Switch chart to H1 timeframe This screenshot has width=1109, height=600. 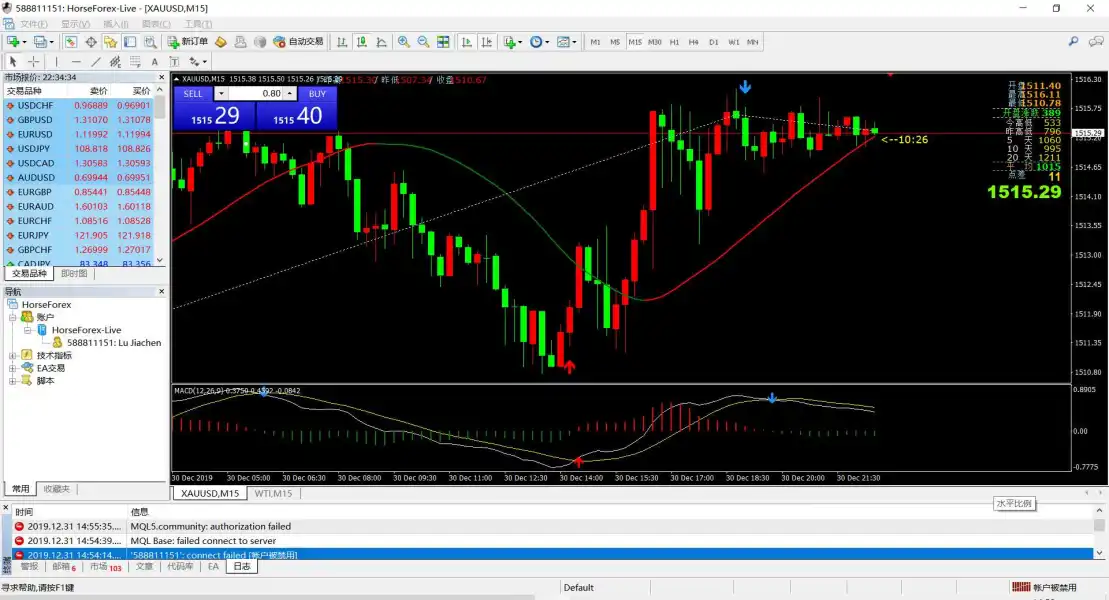click(x=674, y=42)
